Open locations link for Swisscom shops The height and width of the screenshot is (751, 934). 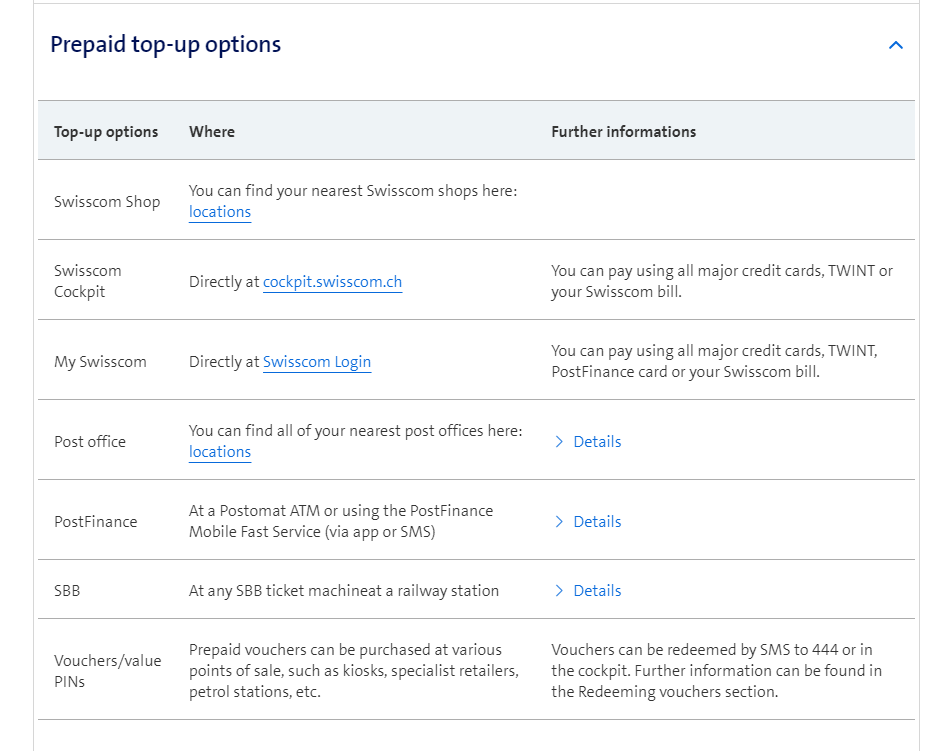(x=220, y=212)
